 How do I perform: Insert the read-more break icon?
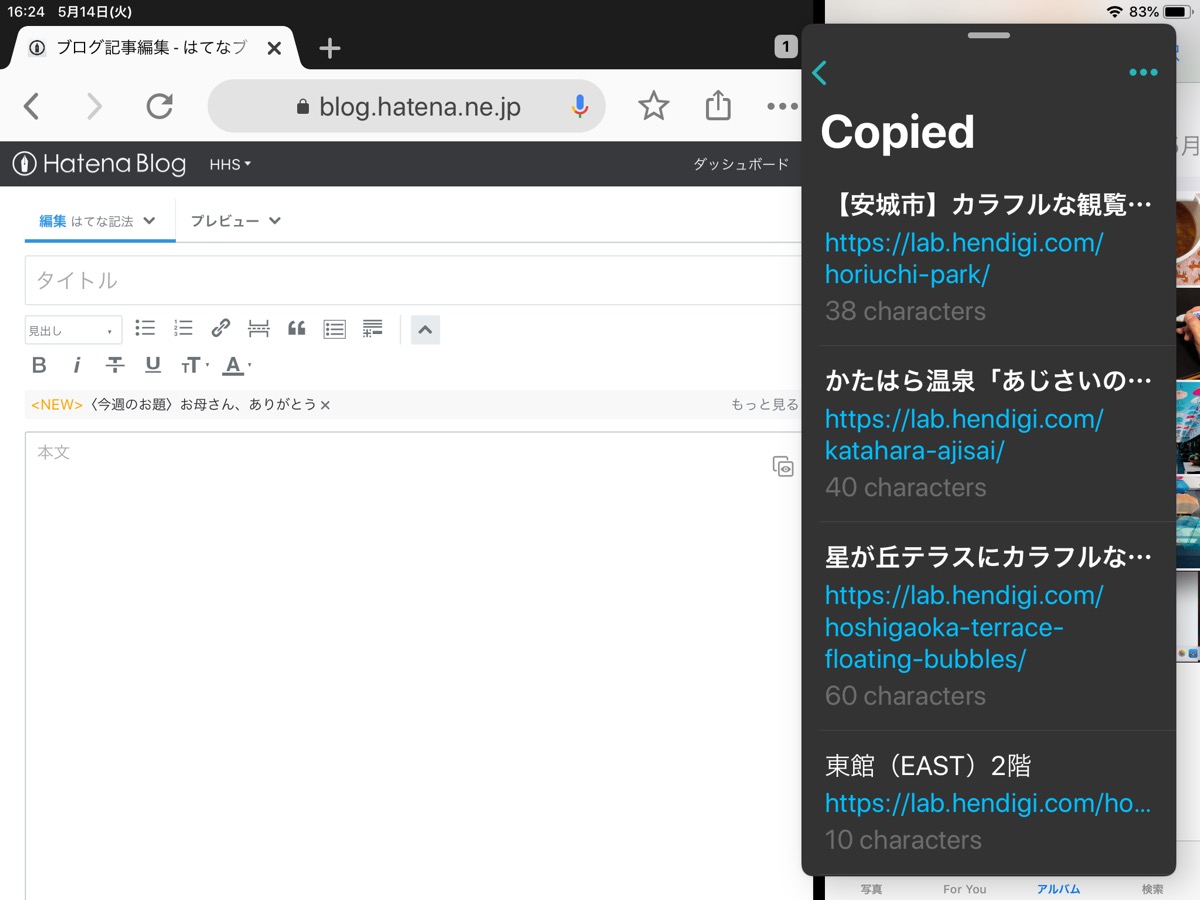point(259,328)
